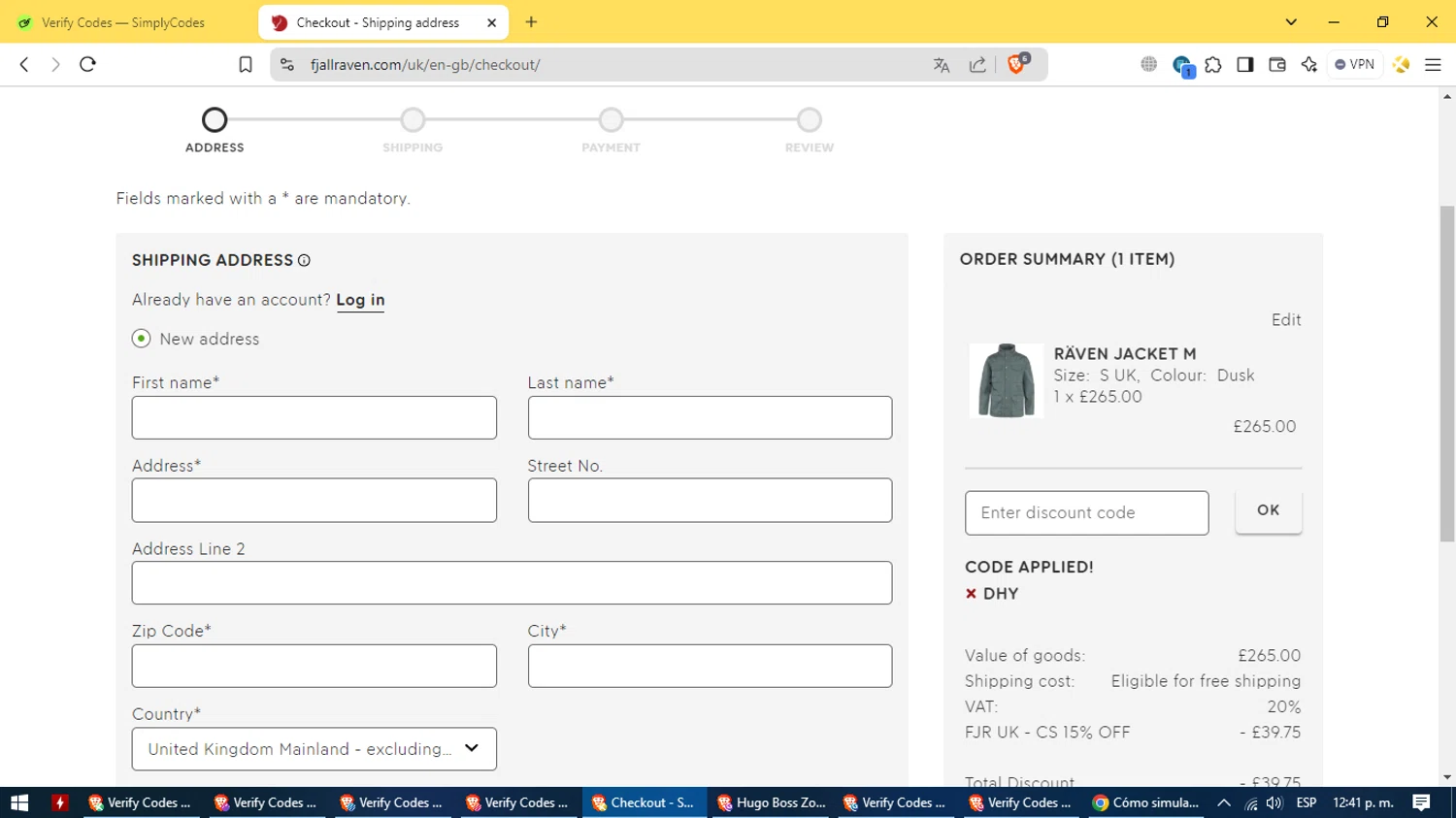Expand the tab search dropdown arrow

[1291, 22]
